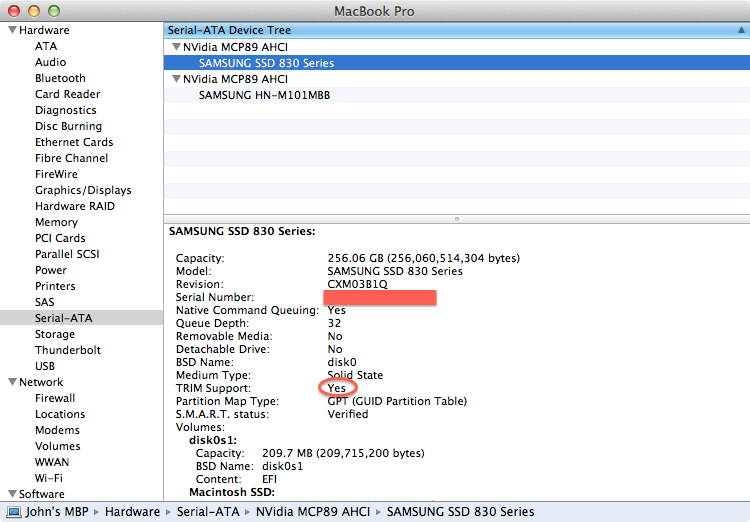Click the capacity value 256.06 GB

pos(424,258)
